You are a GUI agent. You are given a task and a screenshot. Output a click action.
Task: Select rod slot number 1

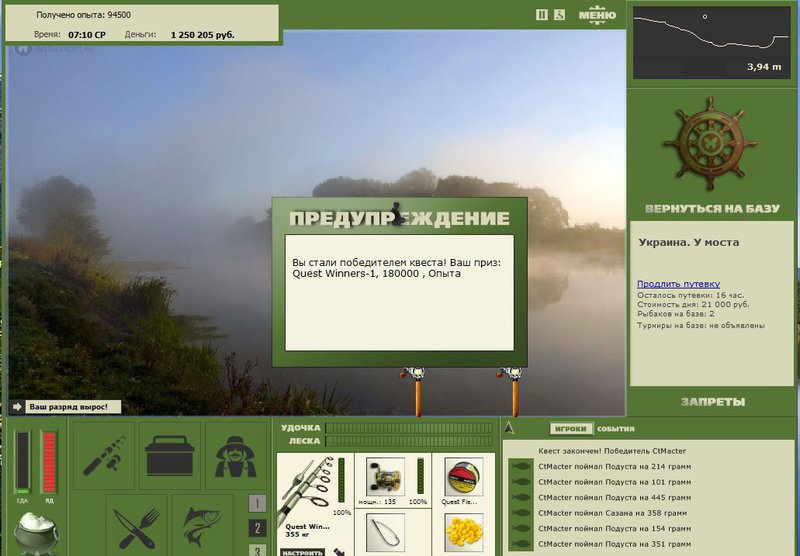257,503
